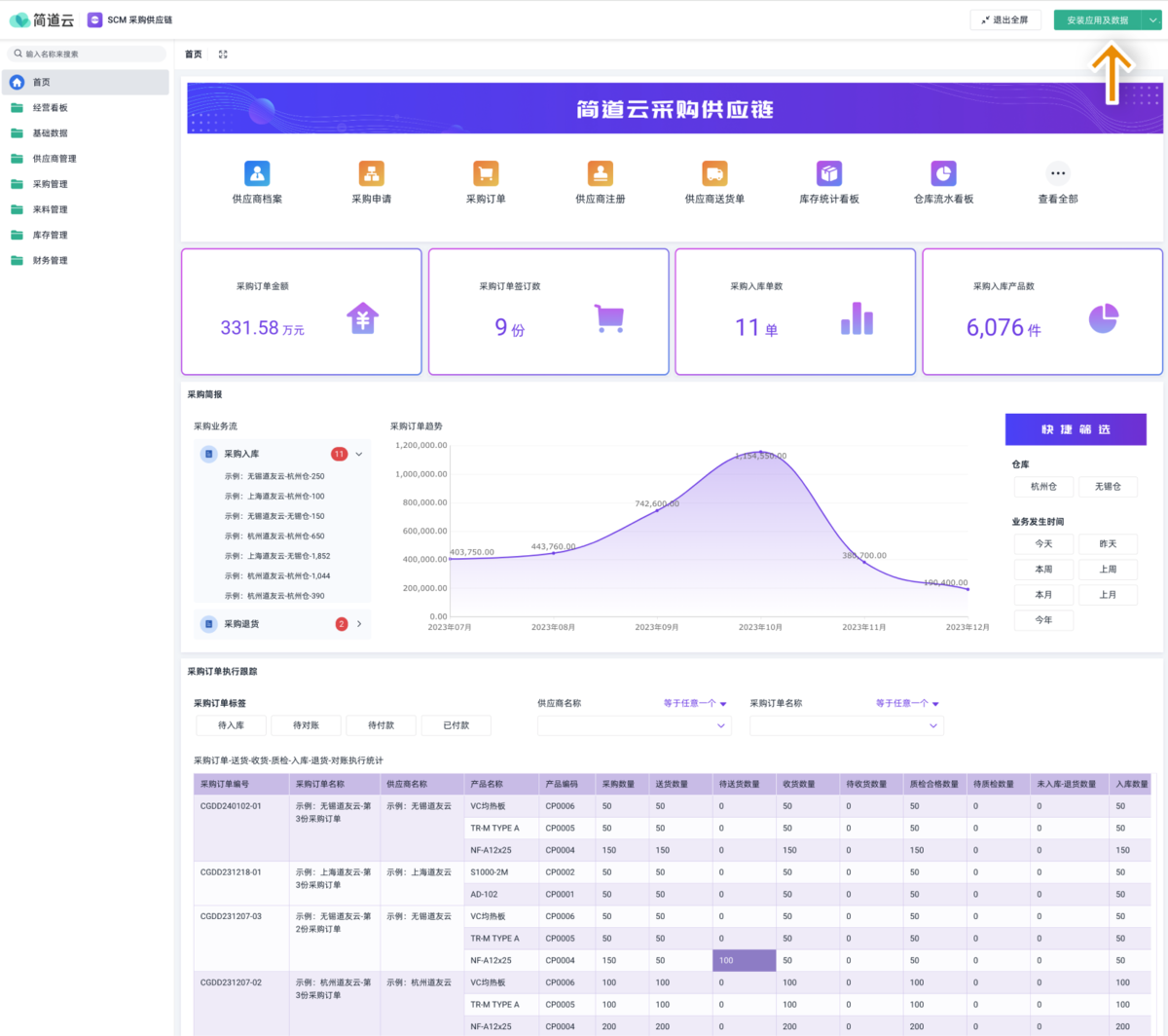Open the arrow beside 安装应用及数据
Viewport: 1168px width, 1036px height.
pyautogui.click(x=1152, y=19)
